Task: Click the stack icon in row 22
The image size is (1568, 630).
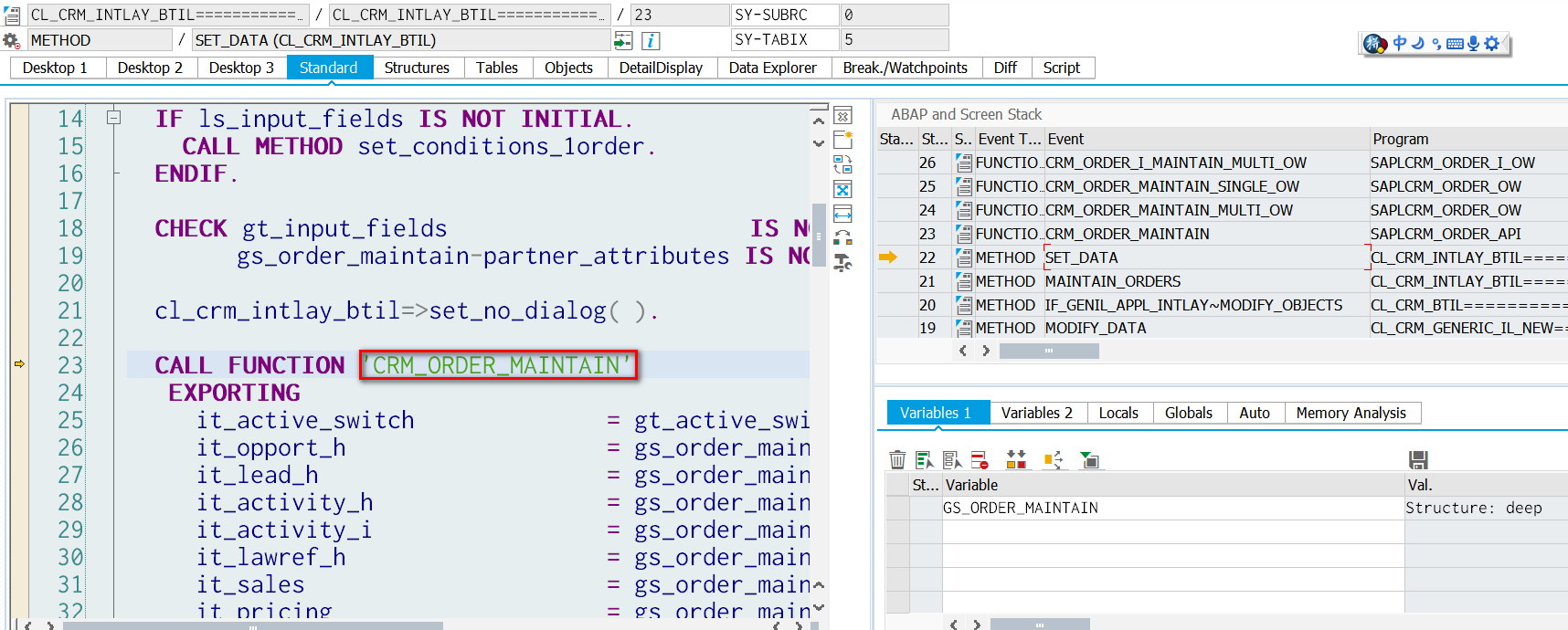Action: click(x=963, y=257)
